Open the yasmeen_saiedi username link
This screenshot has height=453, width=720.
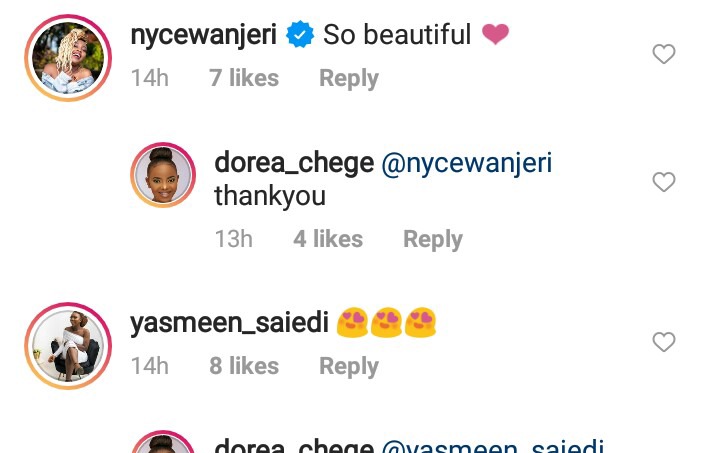coord(229,323)
